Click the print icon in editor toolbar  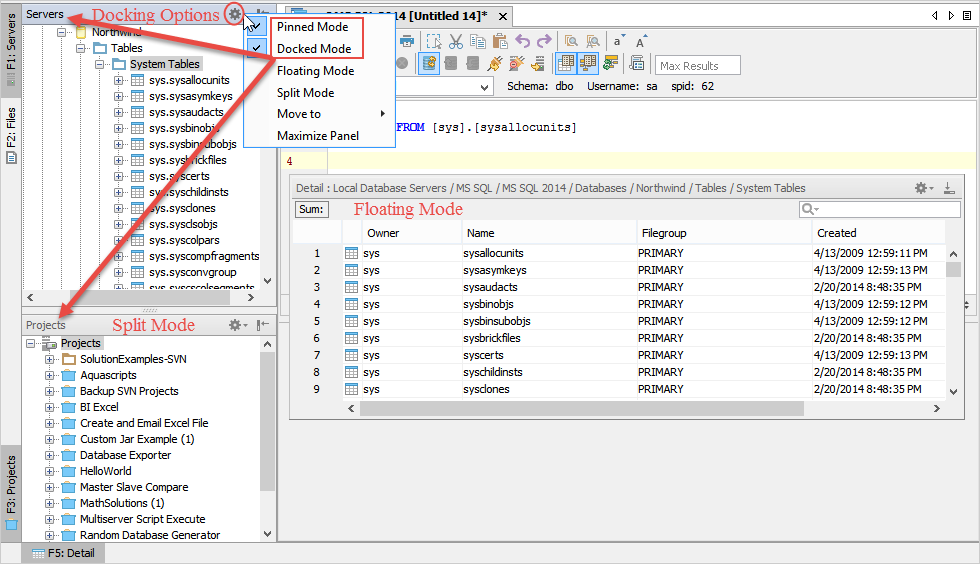[407, 41]
